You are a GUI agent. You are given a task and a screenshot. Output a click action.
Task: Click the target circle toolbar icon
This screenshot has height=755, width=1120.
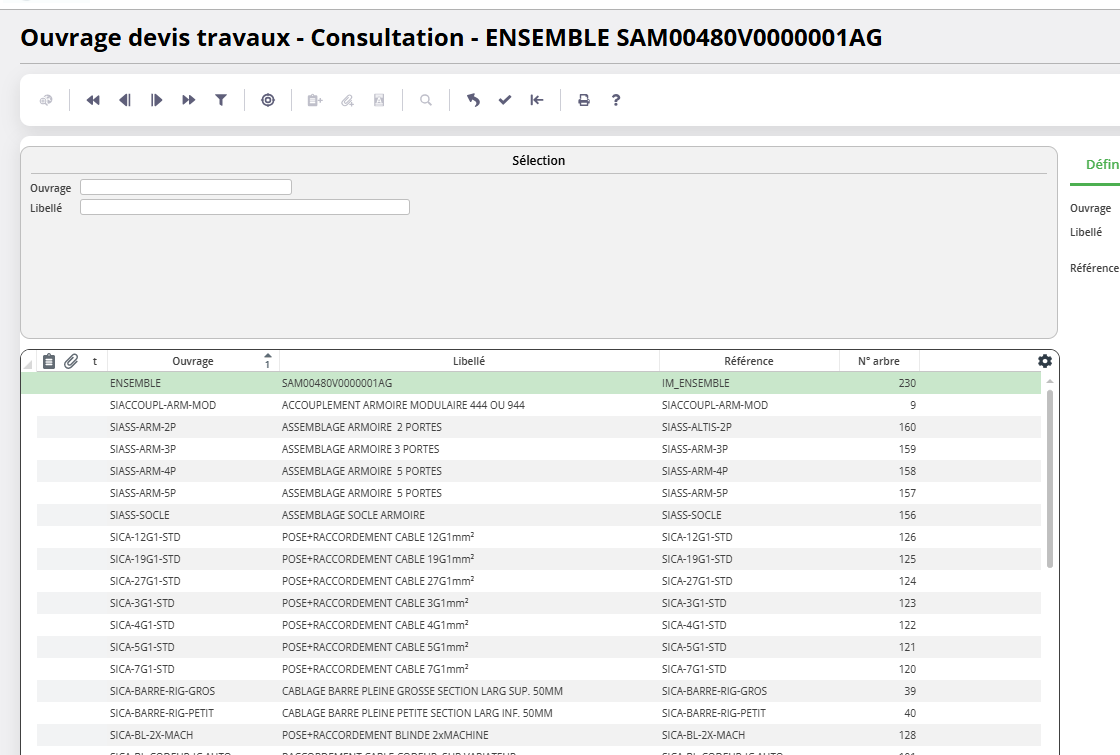(x=268, y=100)
